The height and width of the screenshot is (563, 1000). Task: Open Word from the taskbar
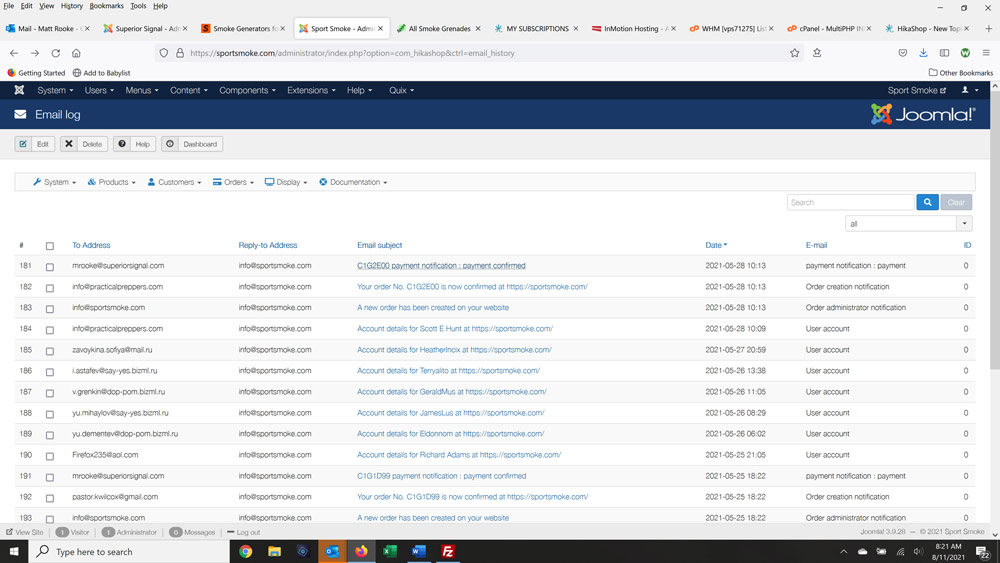coord(419,552)
